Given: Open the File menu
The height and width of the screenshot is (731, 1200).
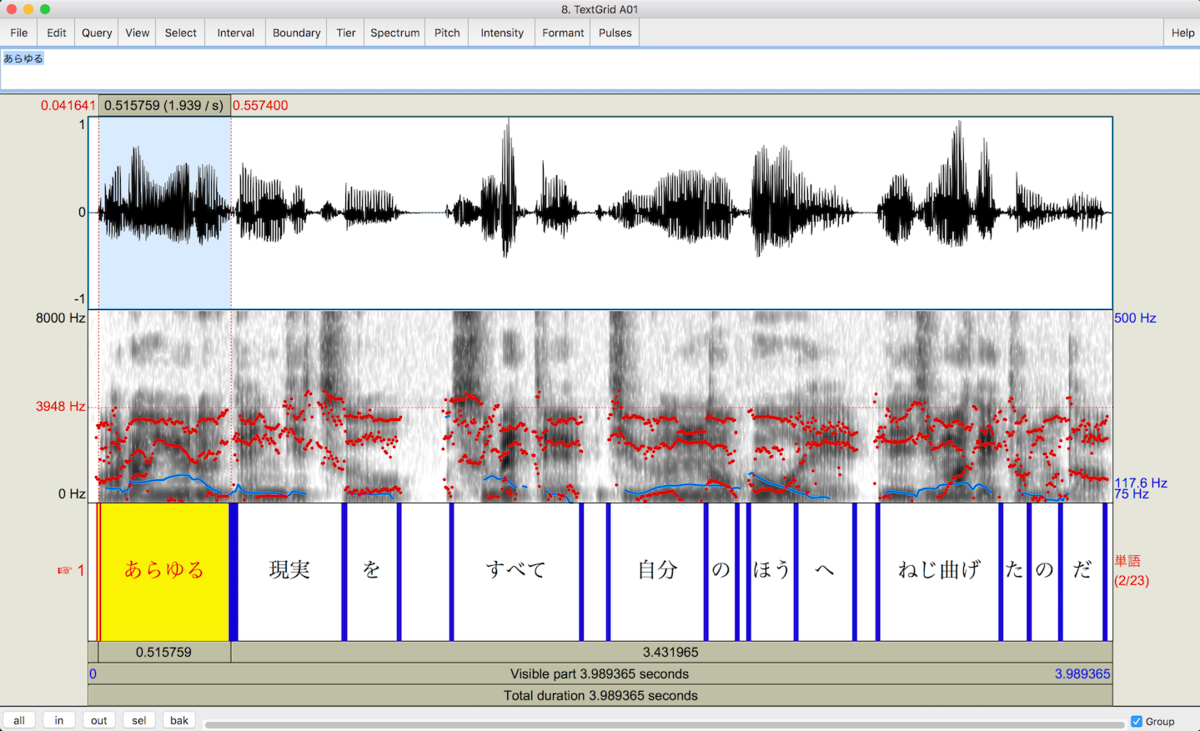Looking at the screenshot, I should click(x=19, y=33).
